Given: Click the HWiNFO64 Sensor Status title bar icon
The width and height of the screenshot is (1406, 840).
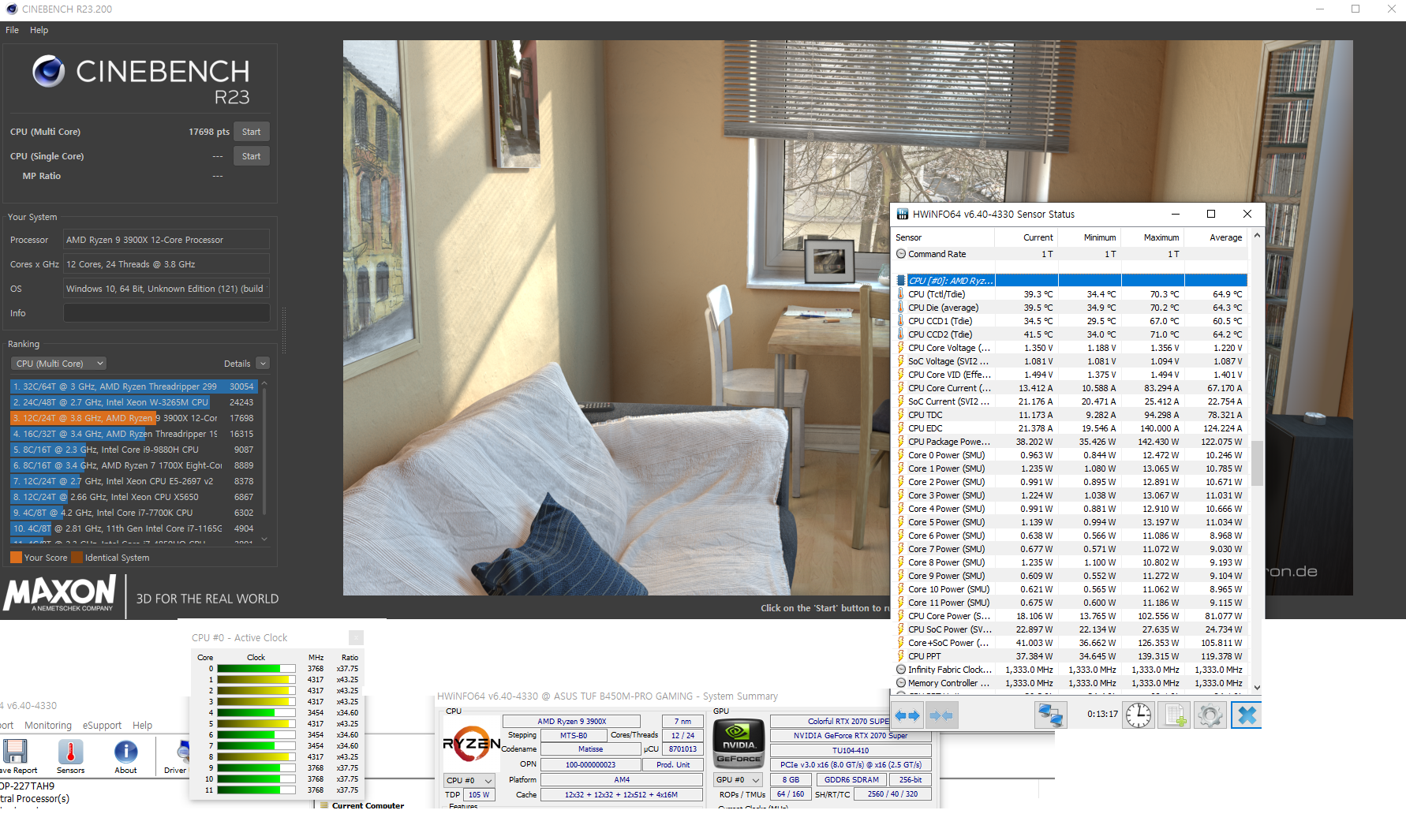Looking at the screenshot, I should point(902,214).
